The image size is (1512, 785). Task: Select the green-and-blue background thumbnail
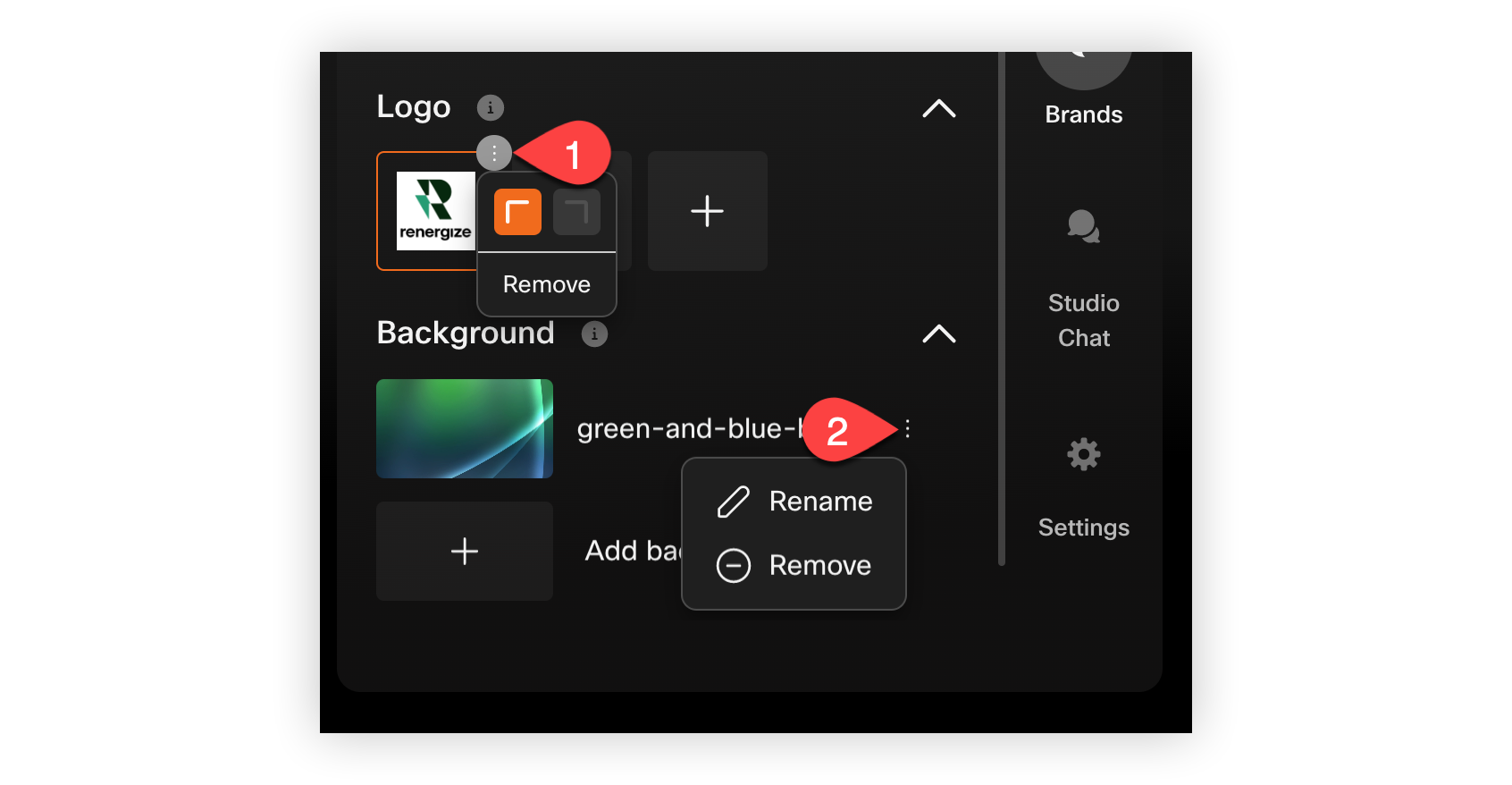pyautogui.click(x=465, y=428)
